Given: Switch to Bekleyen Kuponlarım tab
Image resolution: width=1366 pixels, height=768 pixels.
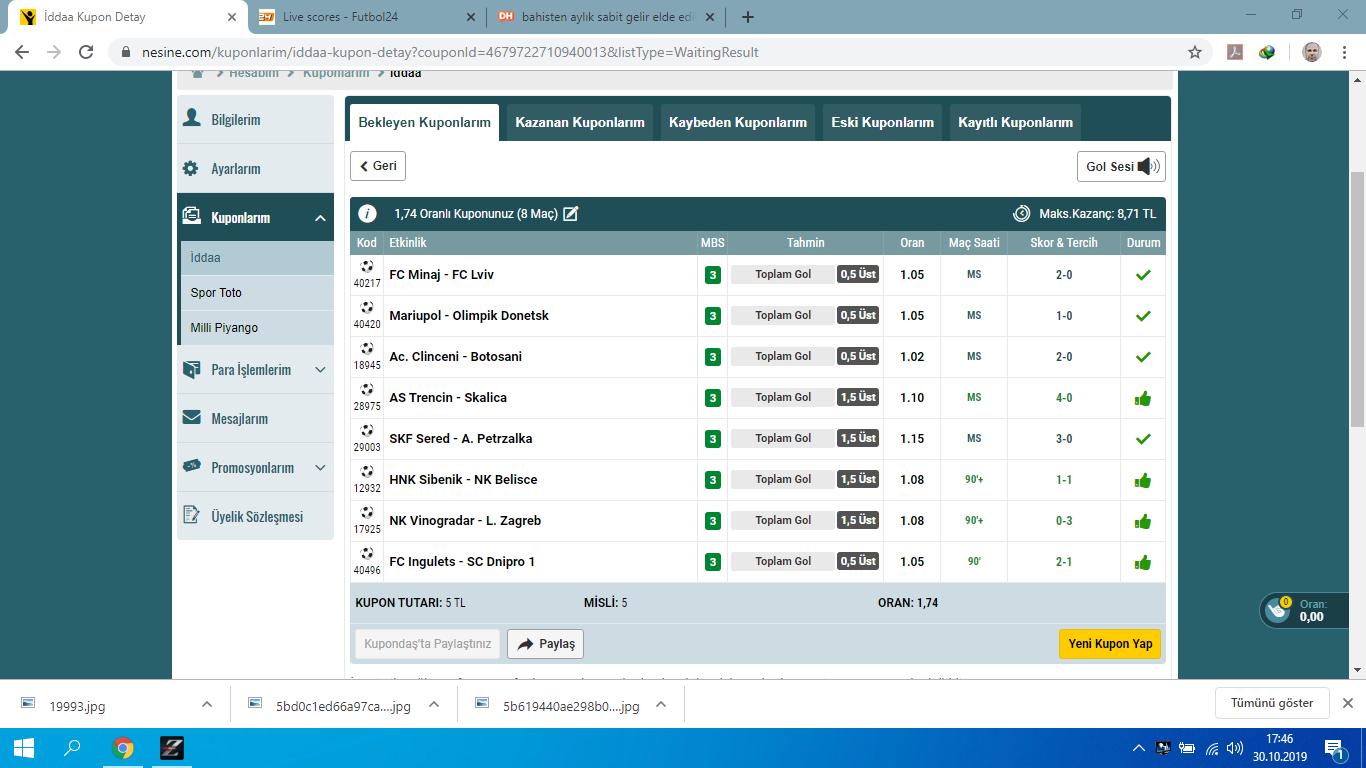Looking at the screenshot, I should (x=424, y=122).
